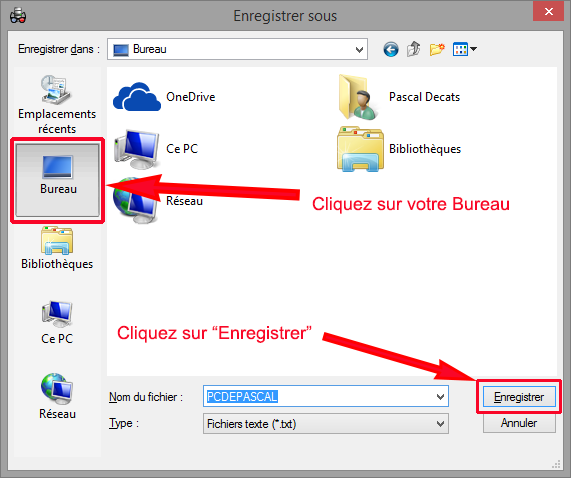Viewport: 571px width, 478px height.
Task: Select Bureau in the left sidebar
Action: [x=58, y=180]
